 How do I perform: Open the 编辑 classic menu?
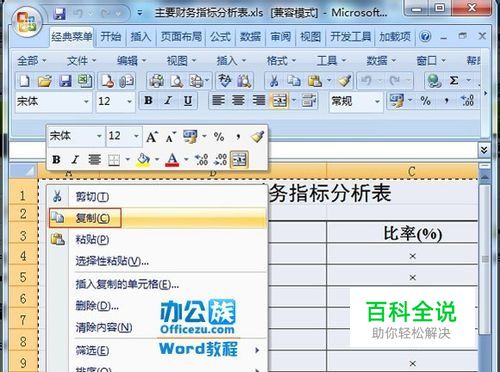131,61
